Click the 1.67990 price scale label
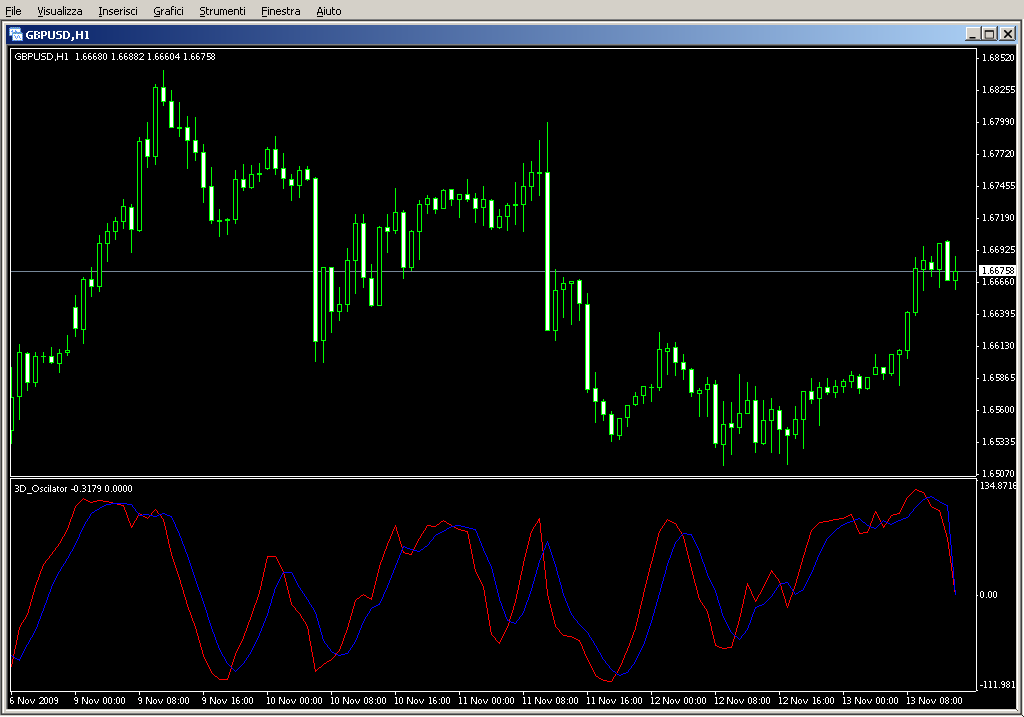The image size is (1024, 717). point(999,121)
